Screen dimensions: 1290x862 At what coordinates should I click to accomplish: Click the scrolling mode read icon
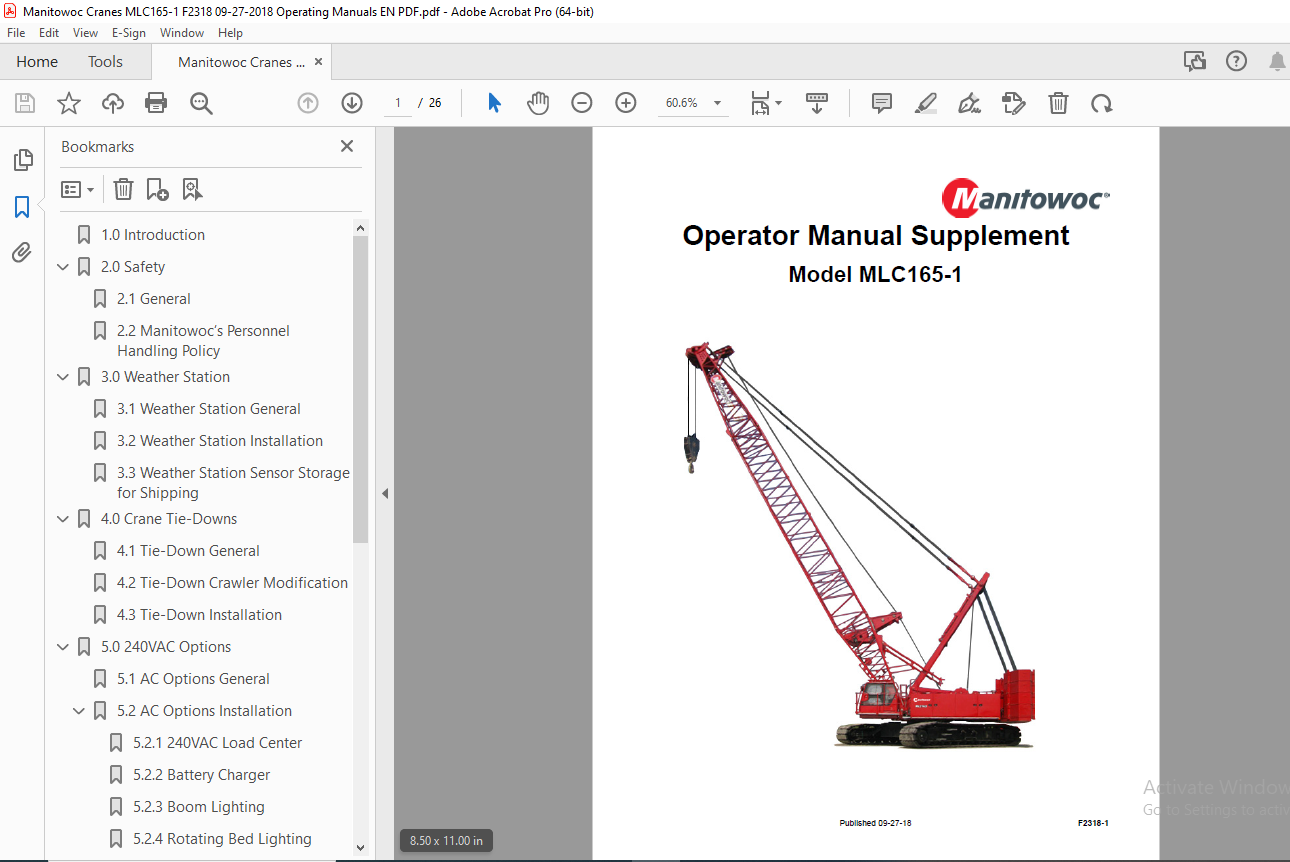(x=817, y=103)
